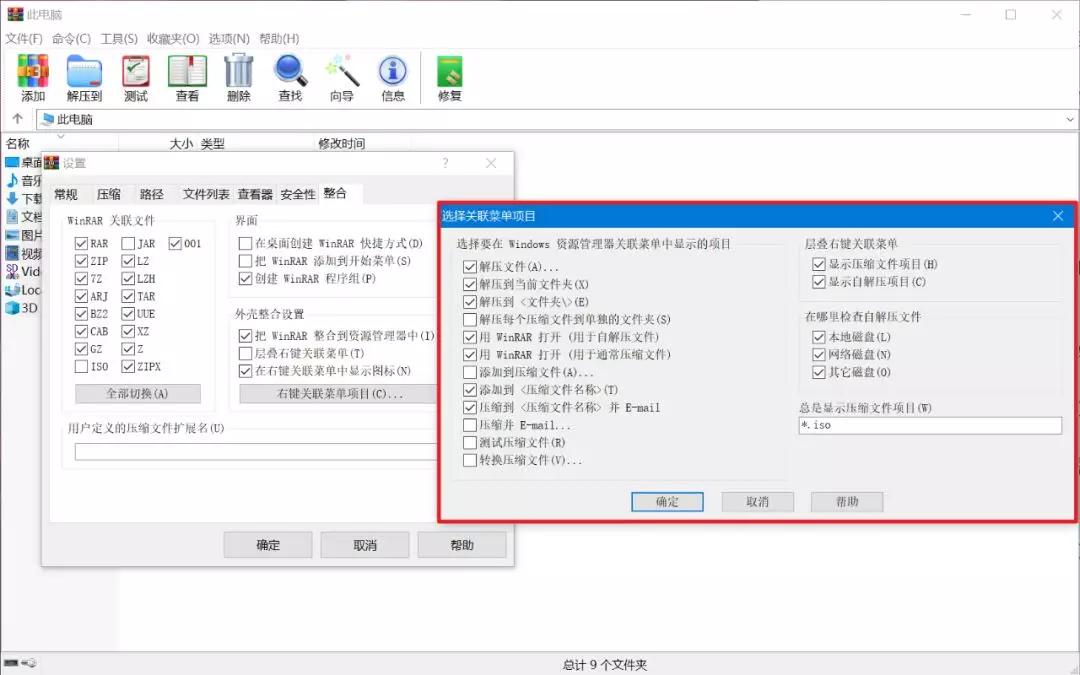Image resolution: width=1080 pixels, height=675 pixels.
Task: Expand the address bar path dropdown
Action: [x=1070, y=119]
